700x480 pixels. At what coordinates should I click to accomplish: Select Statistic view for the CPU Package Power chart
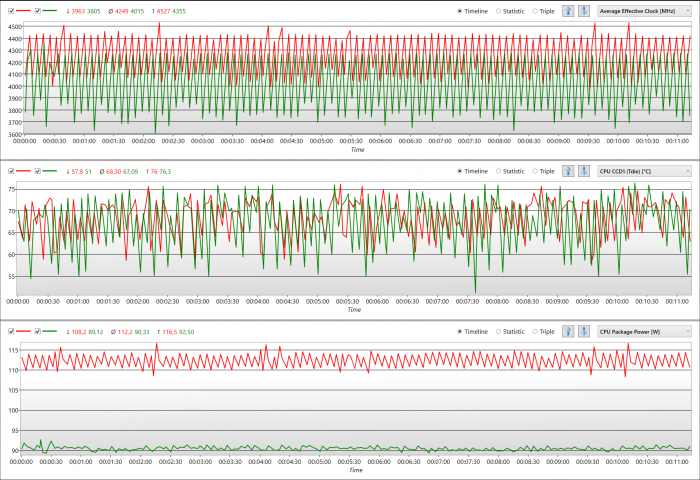500,331
